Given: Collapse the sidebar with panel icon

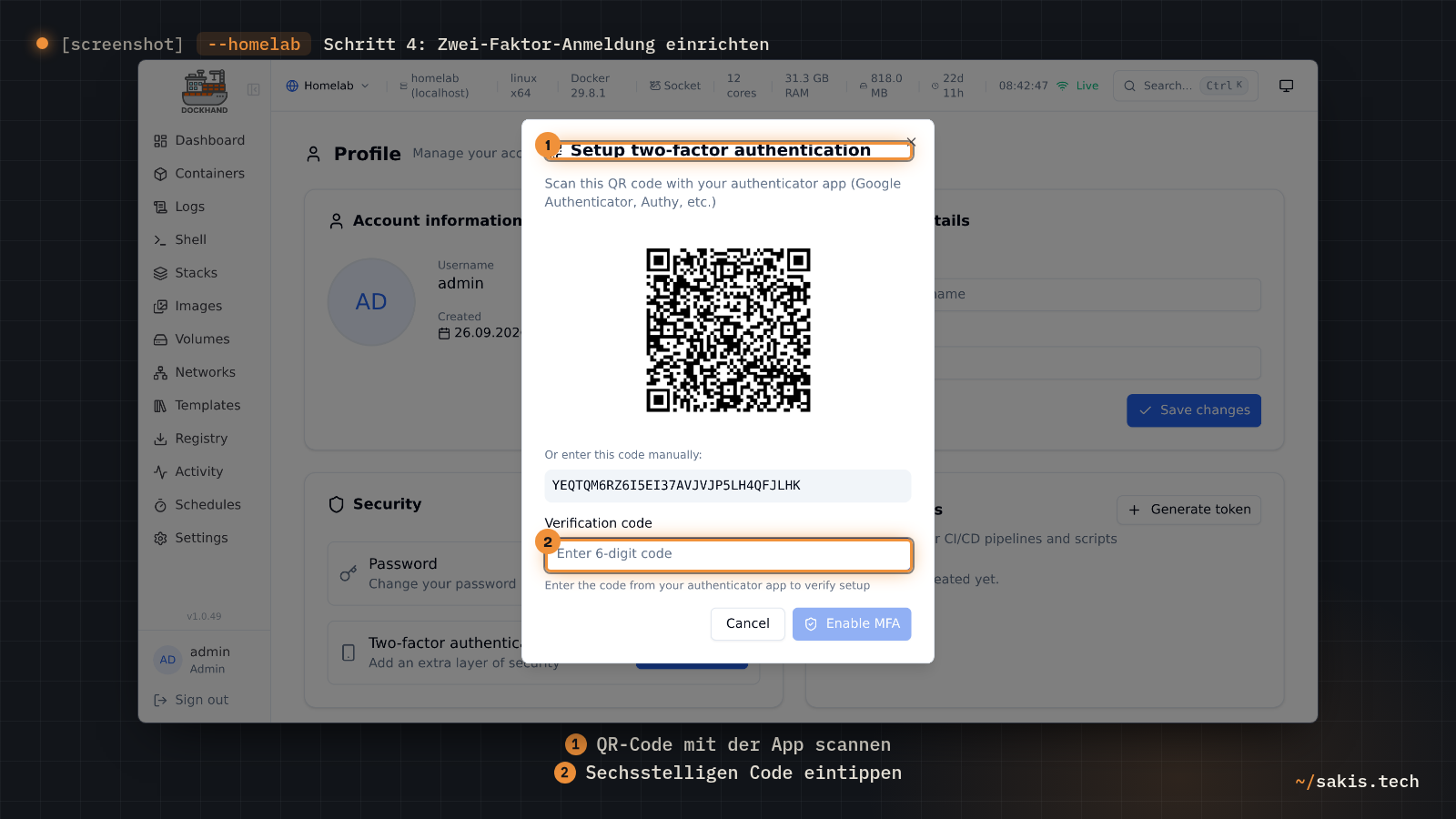Looking at the screenshot, I should pos(254,89).
